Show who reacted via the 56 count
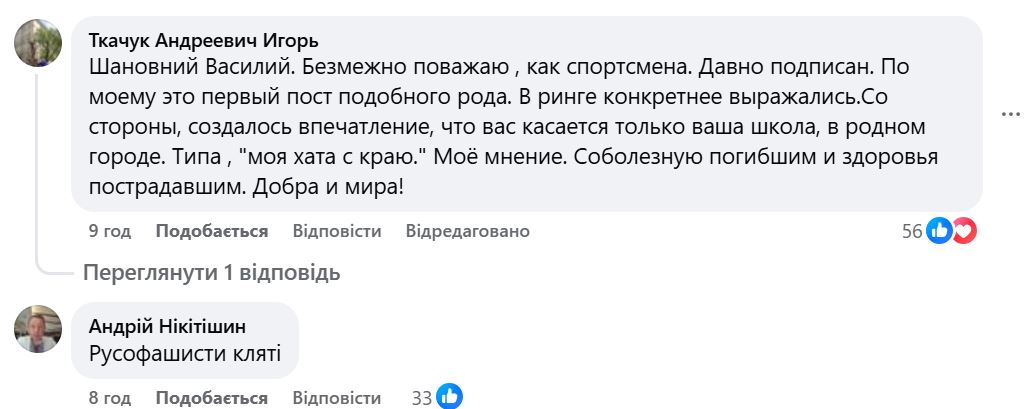The height and width of the screenshot is (409, 1025). [x=912, y=231]
